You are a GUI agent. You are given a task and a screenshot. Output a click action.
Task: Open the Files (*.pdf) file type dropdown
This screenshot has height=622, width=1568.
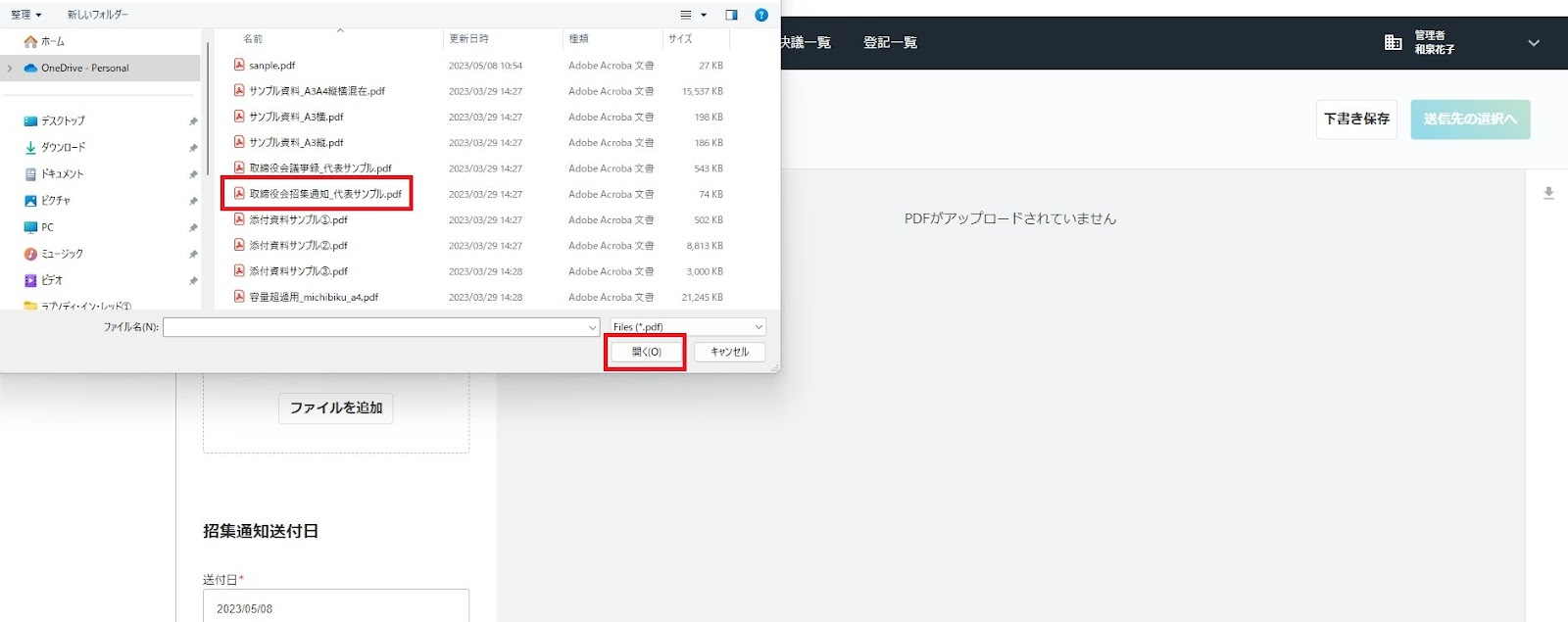pos(687,327)
